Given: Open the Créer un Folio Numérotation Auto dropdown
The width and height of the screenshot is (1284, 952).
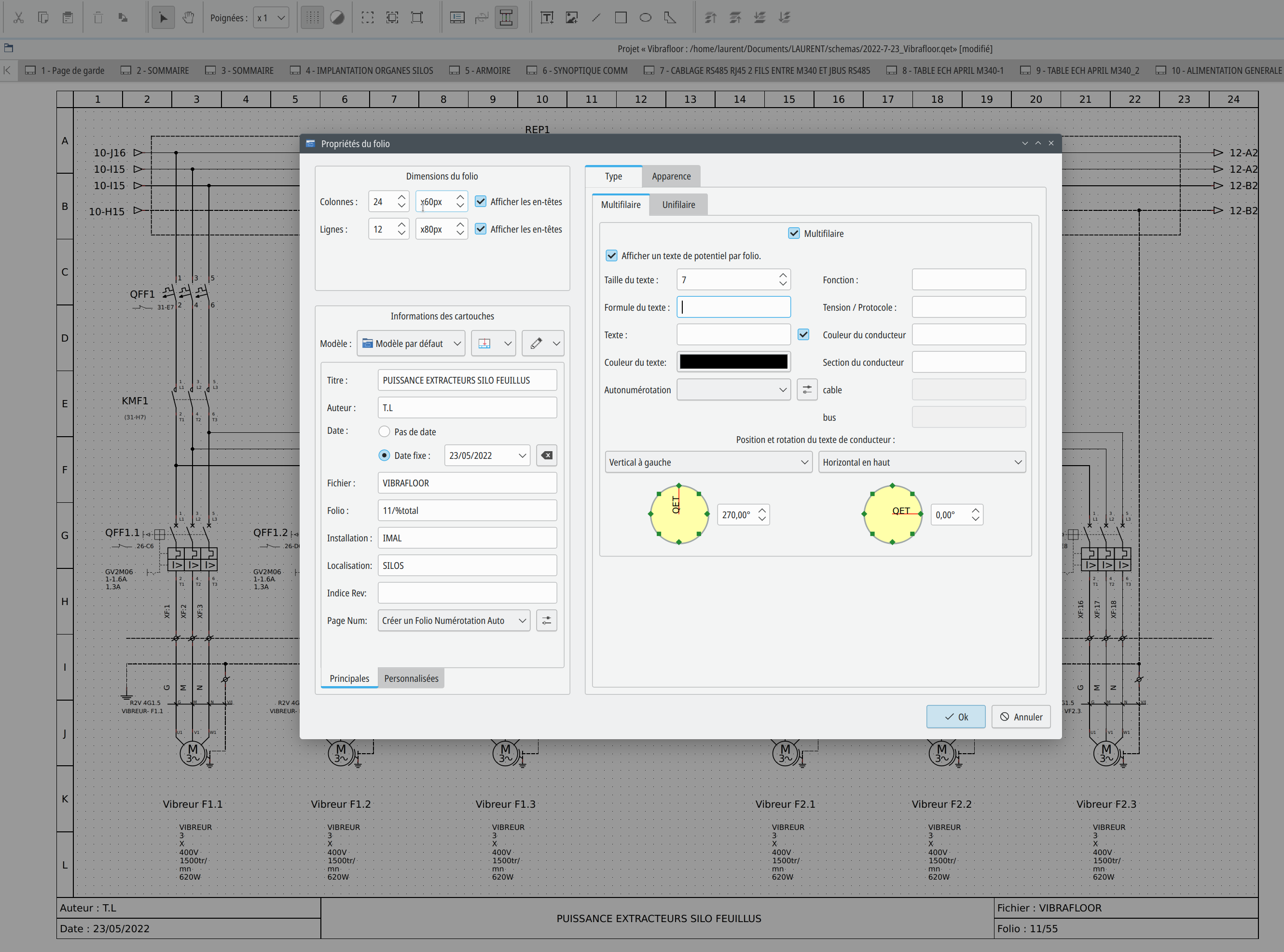Looking at the screenshot, I should pos(454,621).
